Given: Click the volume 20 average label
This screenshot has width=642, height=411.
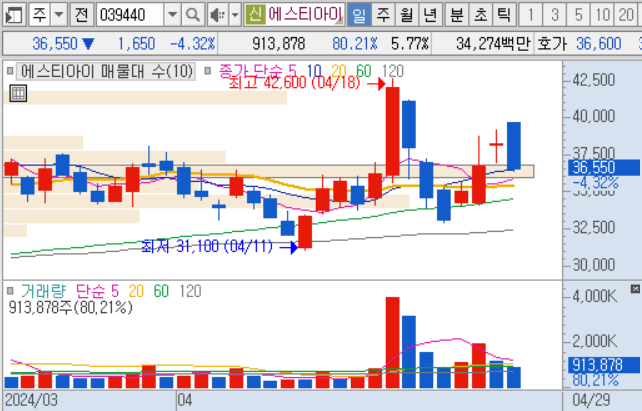Looking at the screenshot, I should [136, 291].
